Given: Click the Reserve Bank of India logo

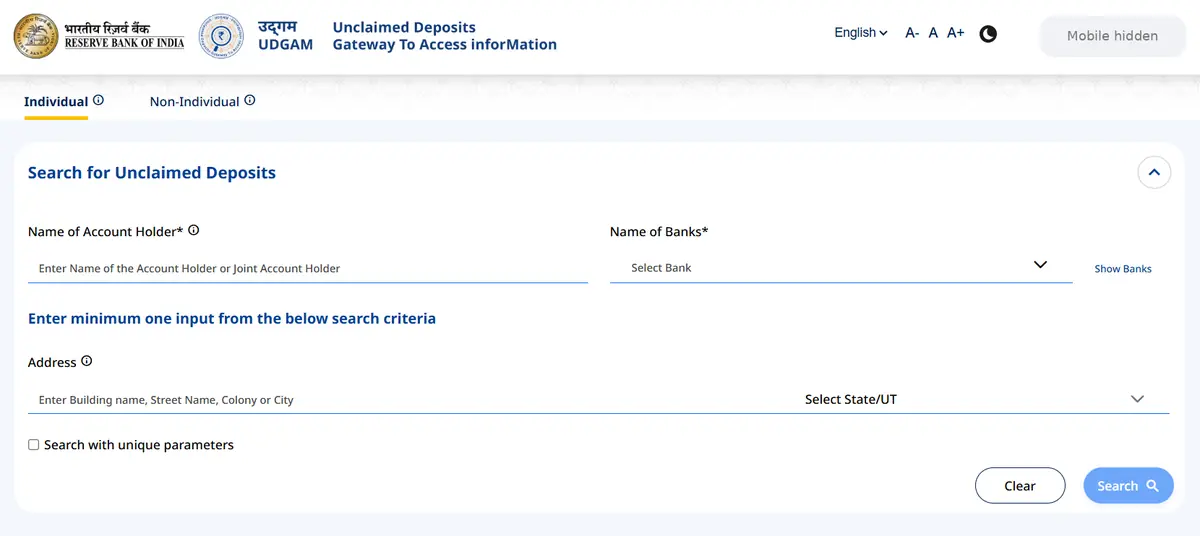Looking at the screenshot, I should click(x=99, y=36).
